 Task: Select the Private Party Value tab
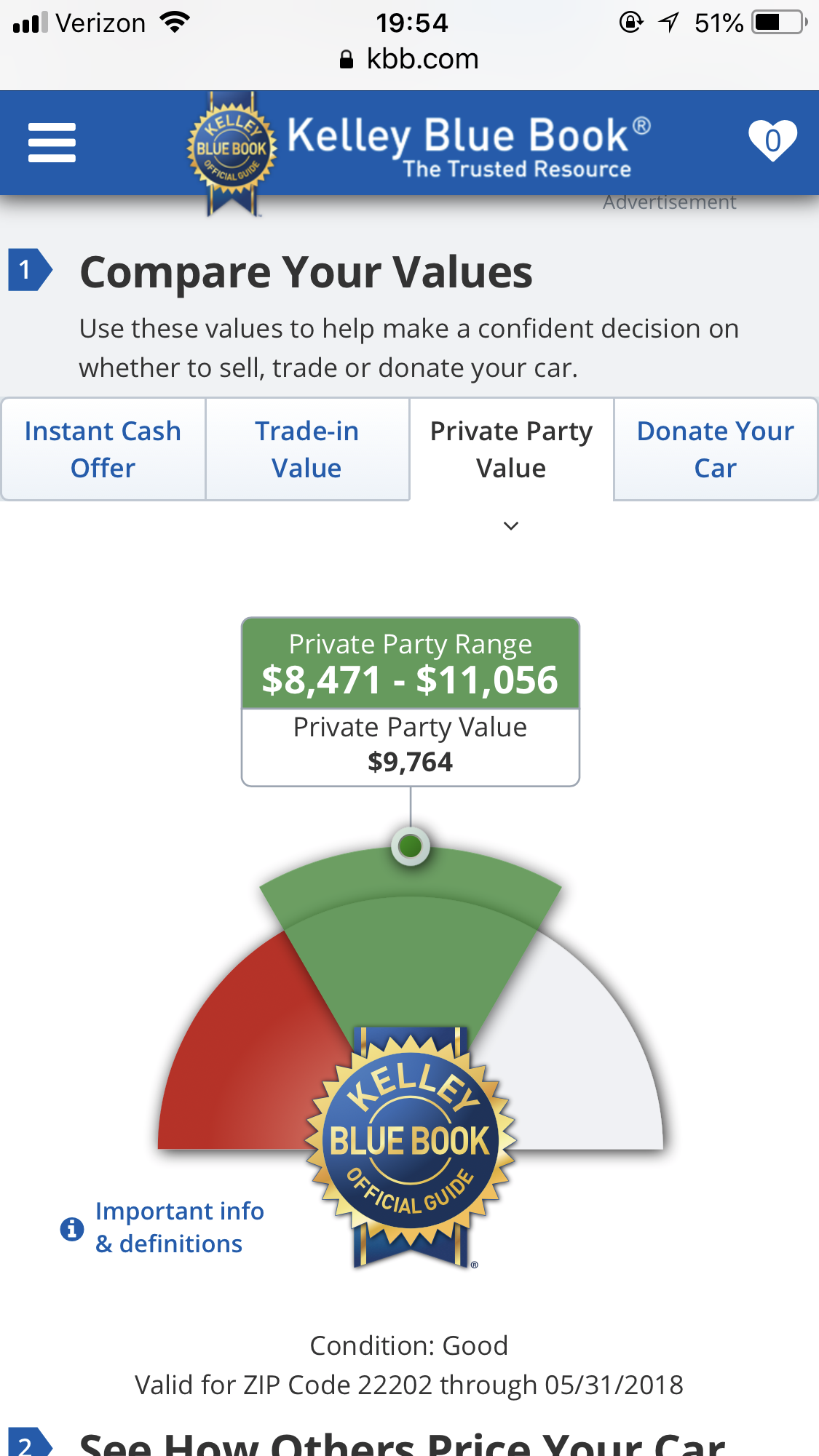[511, 449]
